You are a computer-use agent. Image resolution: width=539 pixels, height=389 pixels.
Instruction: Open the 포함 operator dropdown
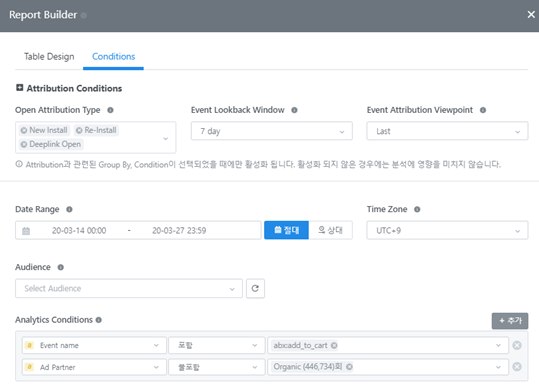(217, 345)
